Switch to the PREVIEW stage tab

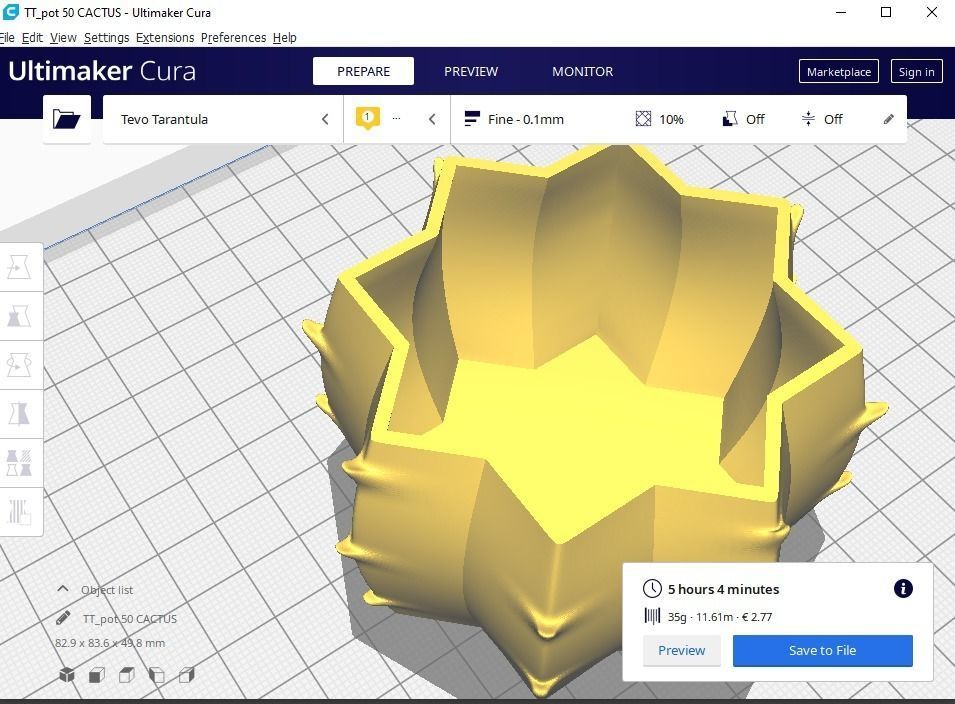click(471, 71)
